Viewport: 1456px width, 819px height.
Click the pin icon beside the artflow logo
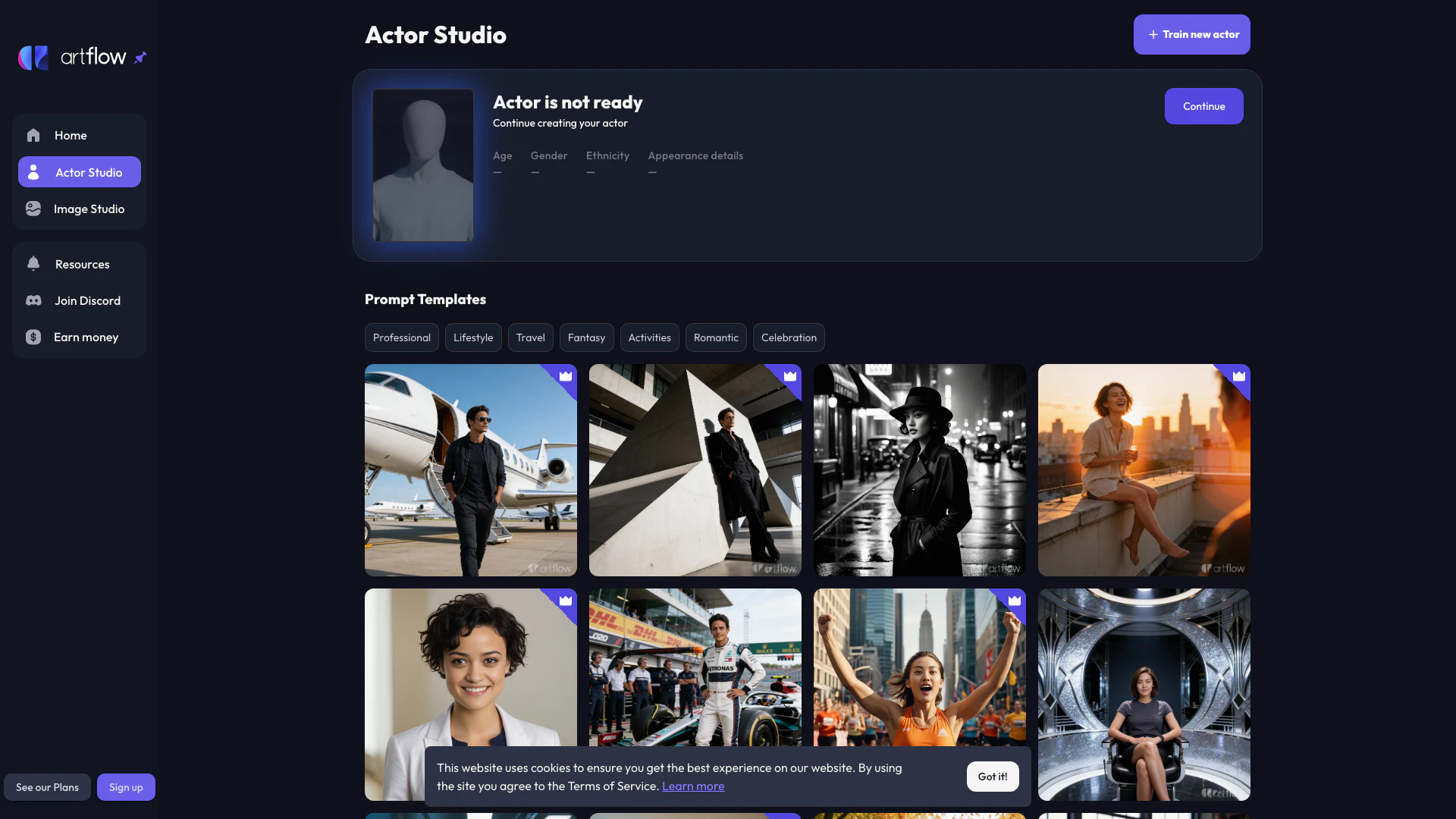click(x=140, y=58)
